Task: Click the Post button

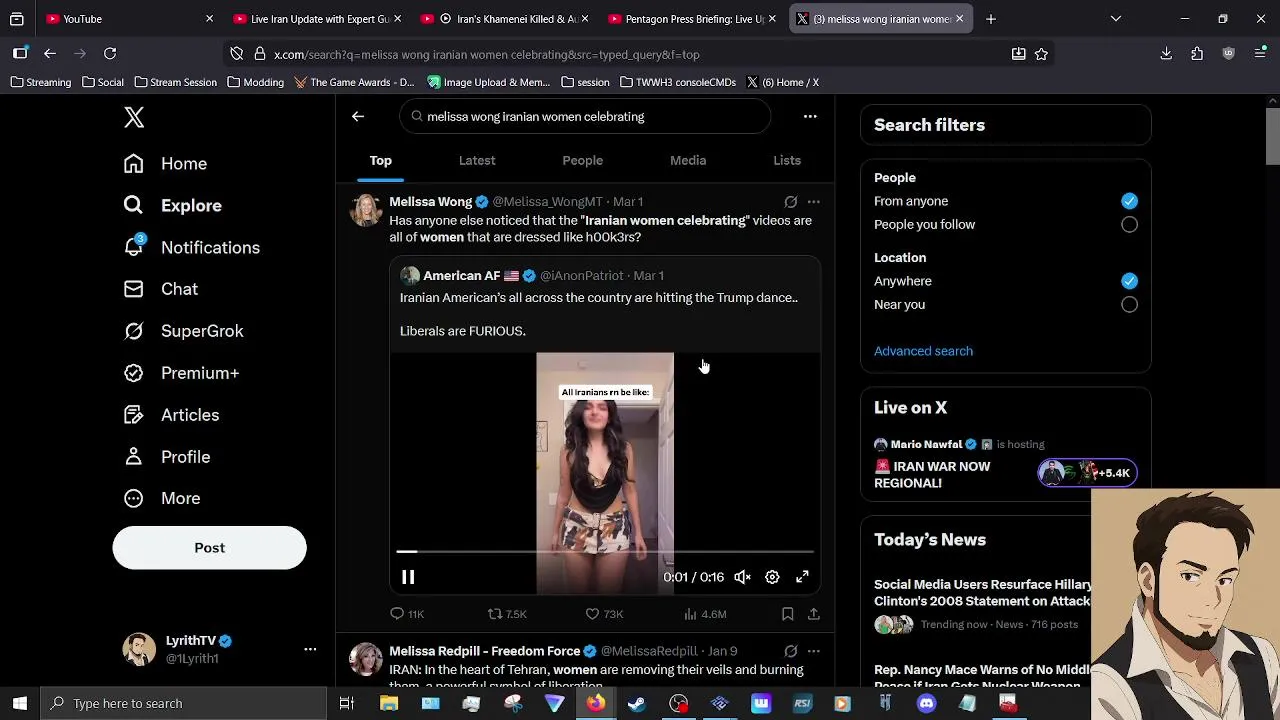Action: click(209, 548)
